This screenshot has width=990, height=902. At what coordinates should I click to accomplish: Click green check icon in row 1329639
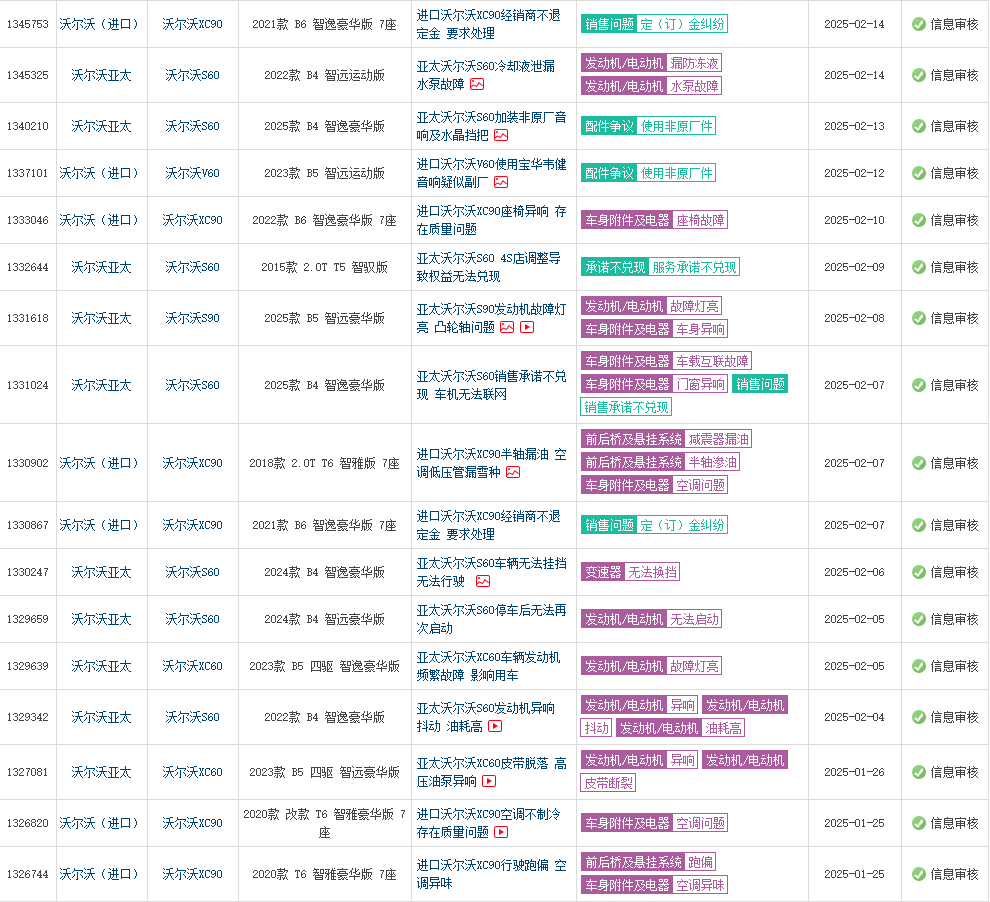click(919, 667)
